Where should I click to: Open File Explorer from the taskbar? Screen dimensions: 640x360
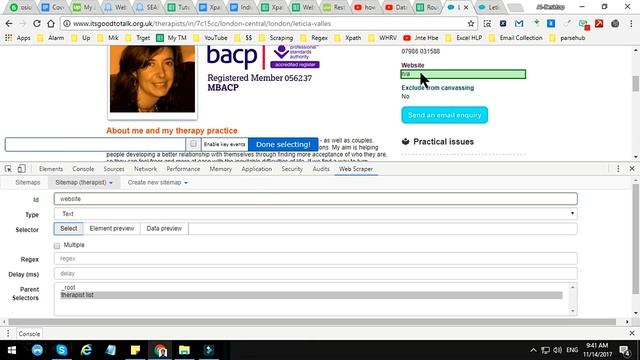point(184,350)
